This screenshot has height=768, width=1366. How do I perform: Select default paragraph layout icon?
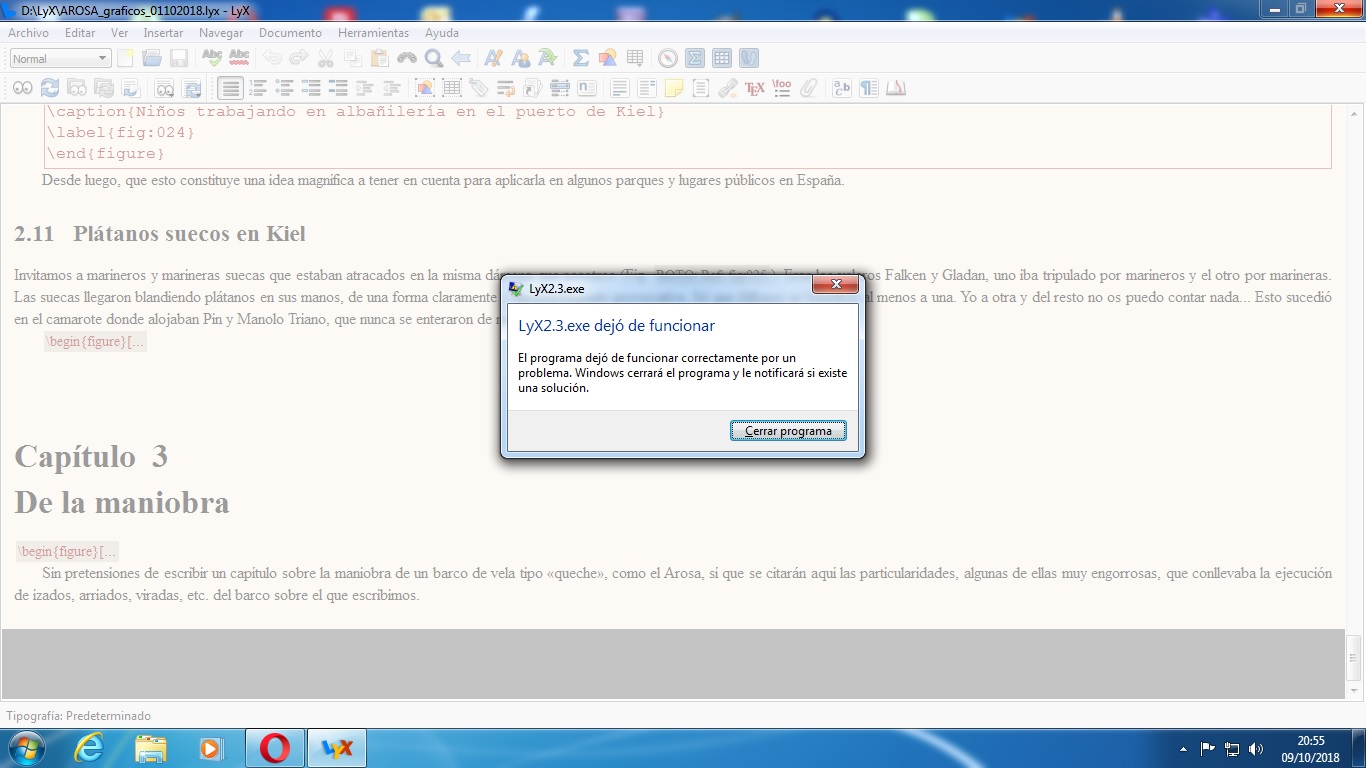click(x=230, y=88)
